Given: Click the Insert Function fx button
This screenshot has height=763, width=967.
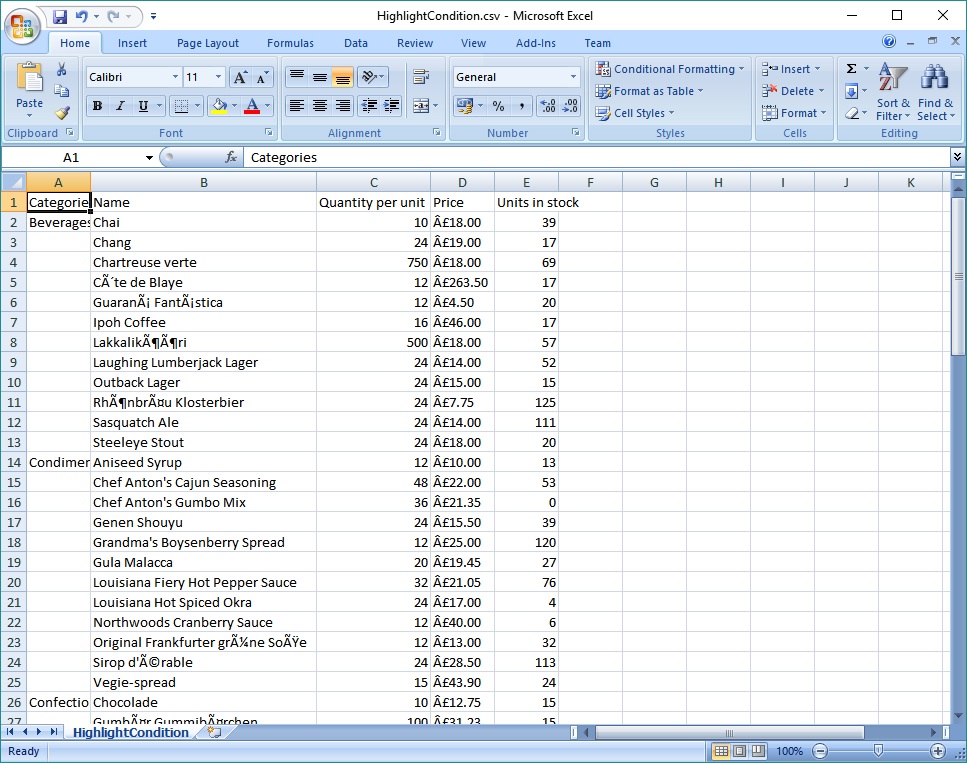Looking at the screenshot, I should pos(231,157).
